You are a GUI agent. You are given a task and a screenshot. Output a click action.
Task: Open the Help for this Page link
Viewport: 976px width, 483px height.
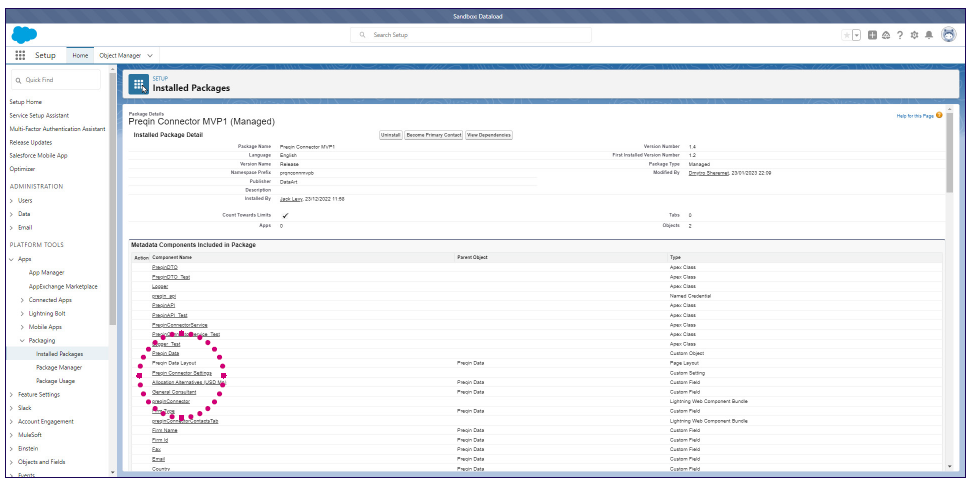coord(915,116)
